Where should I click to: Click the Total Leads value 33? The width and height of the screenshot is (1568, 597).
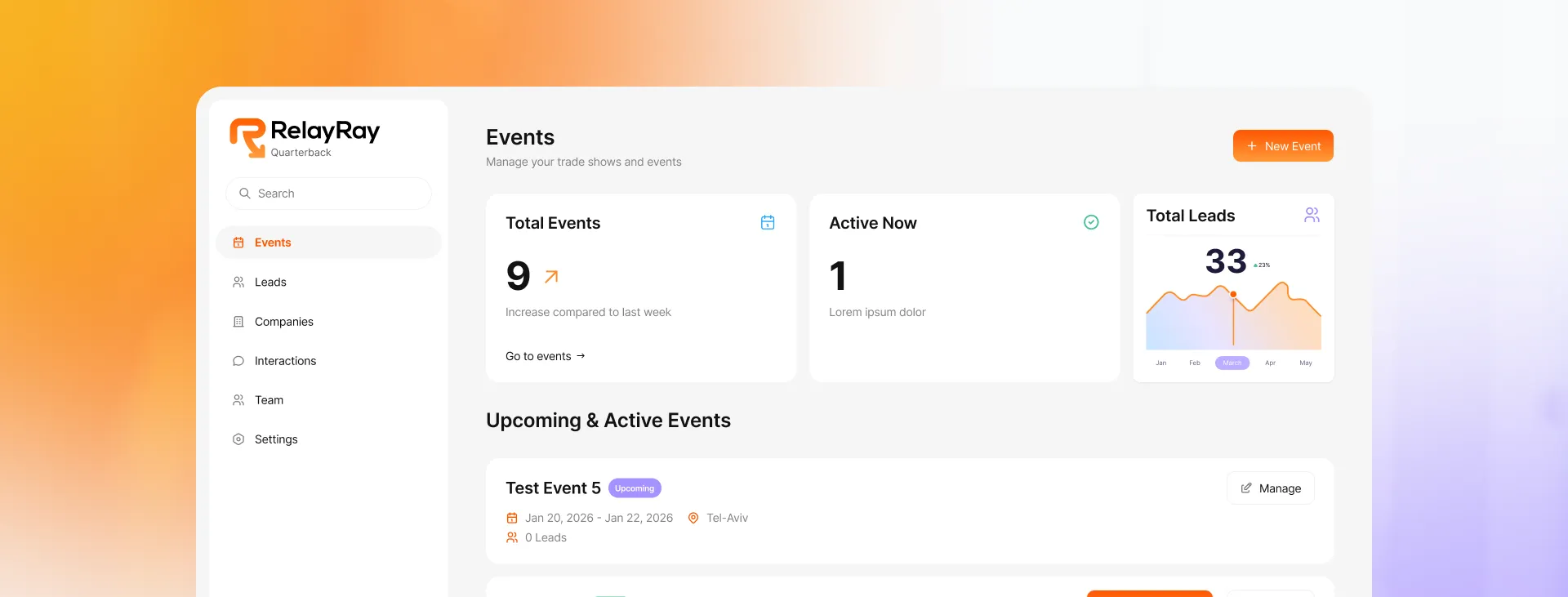pyautogui.click(x=1226, y=261)
